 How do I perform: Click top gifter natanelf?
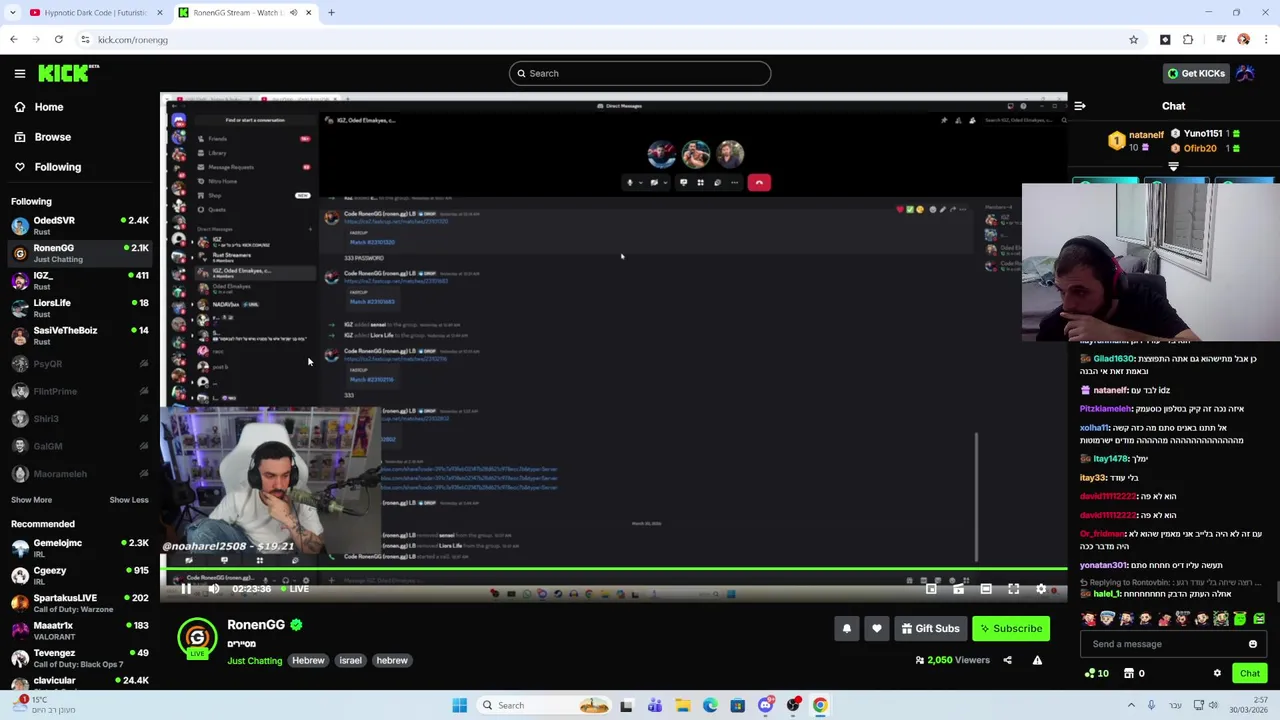click(1146, 134)
